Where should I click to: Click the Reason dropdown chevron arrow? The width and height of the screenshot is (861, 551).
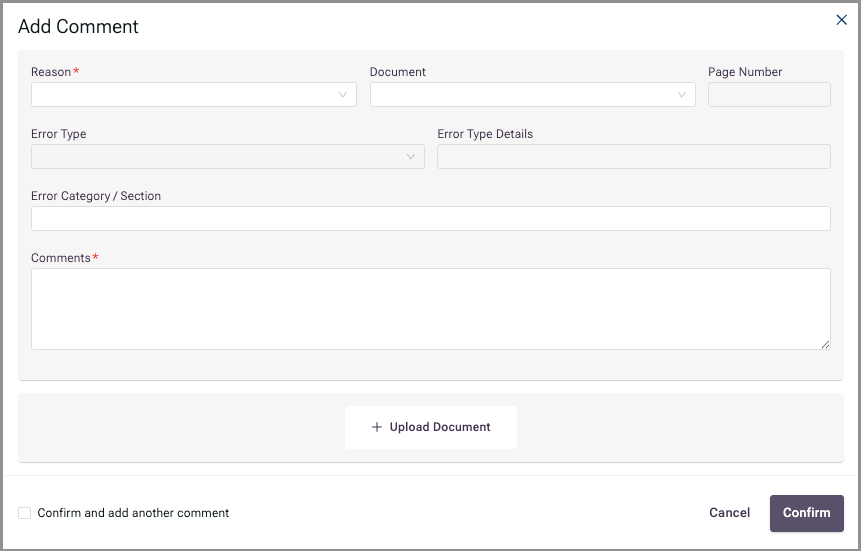tap(343, 94)
